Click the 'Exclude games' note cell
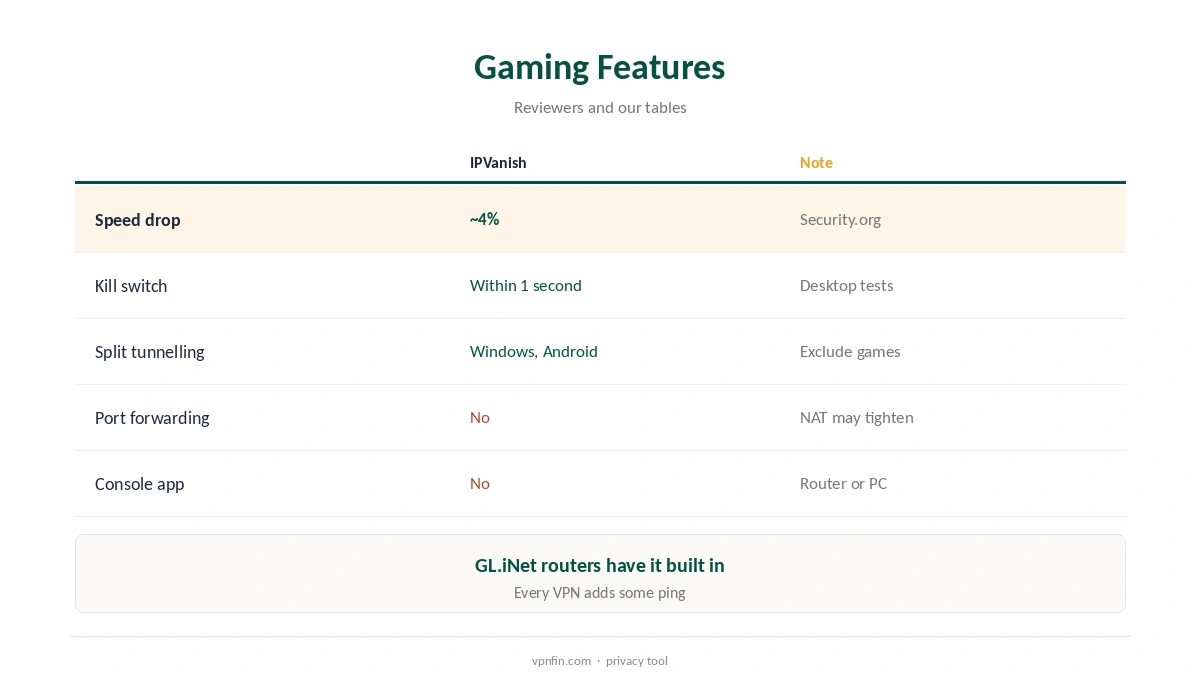Screen dimensions: 1200x680 click(850, 351)
